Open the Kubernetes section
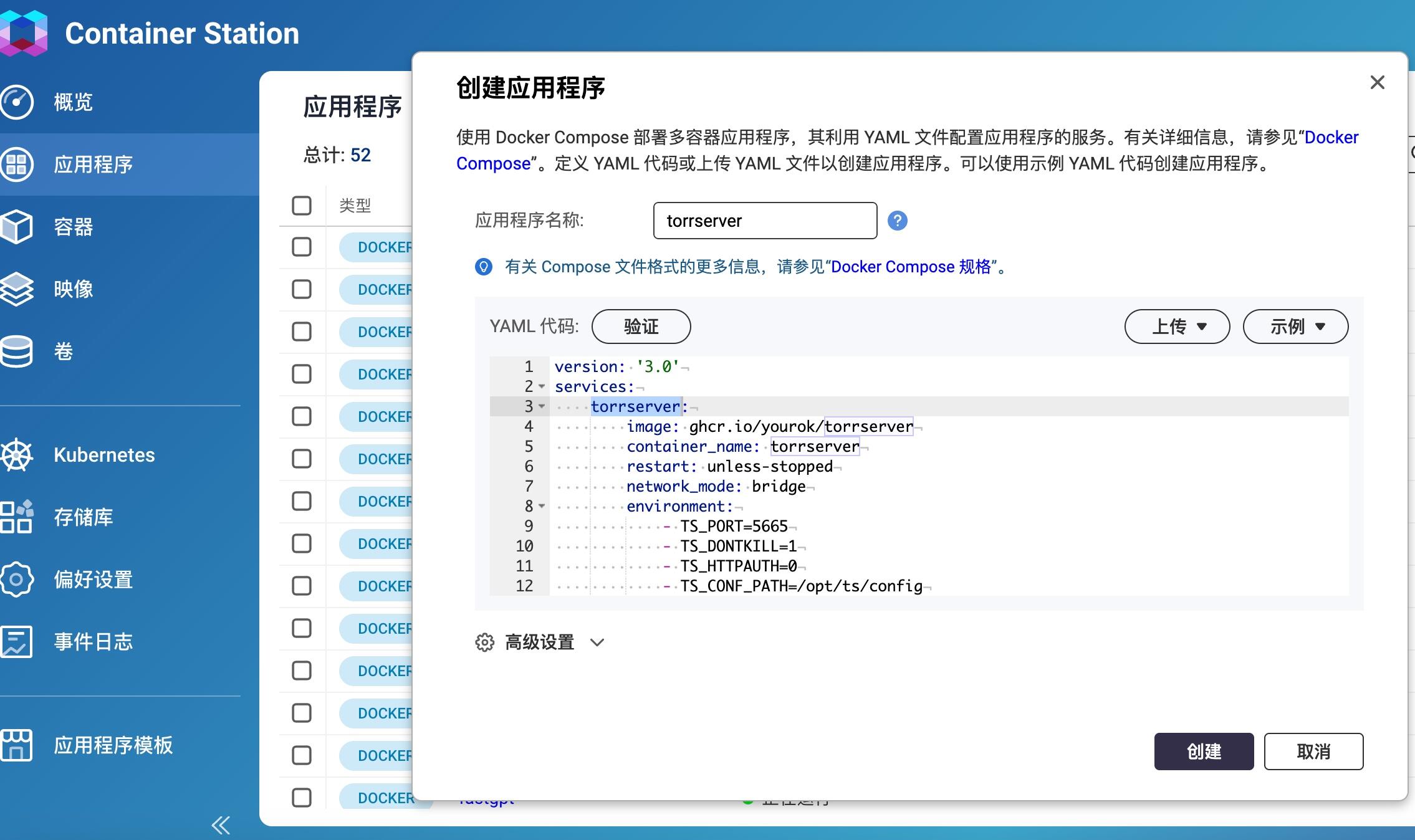 pos(104,455)
